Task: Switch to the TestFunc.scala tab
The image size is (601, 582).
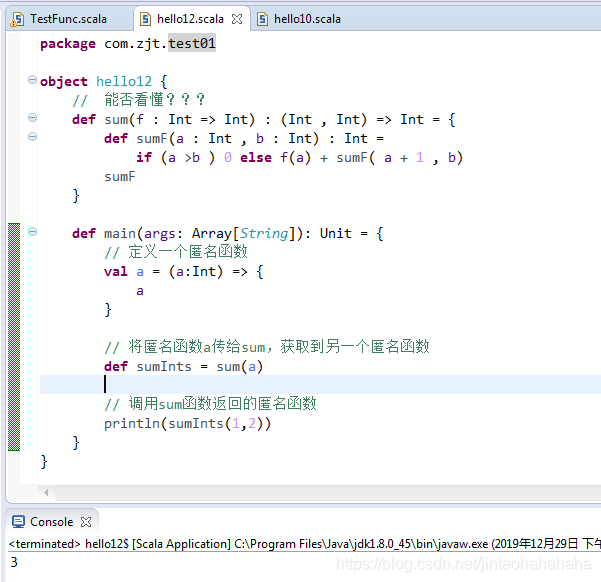Action: click(x=68, y=19)
